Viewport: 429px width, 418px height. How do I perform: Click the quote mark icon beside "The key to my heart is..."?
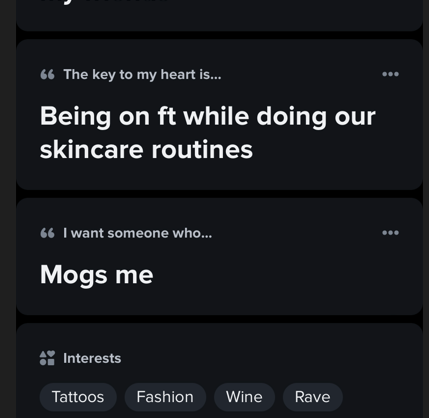(x=47, y=74)
